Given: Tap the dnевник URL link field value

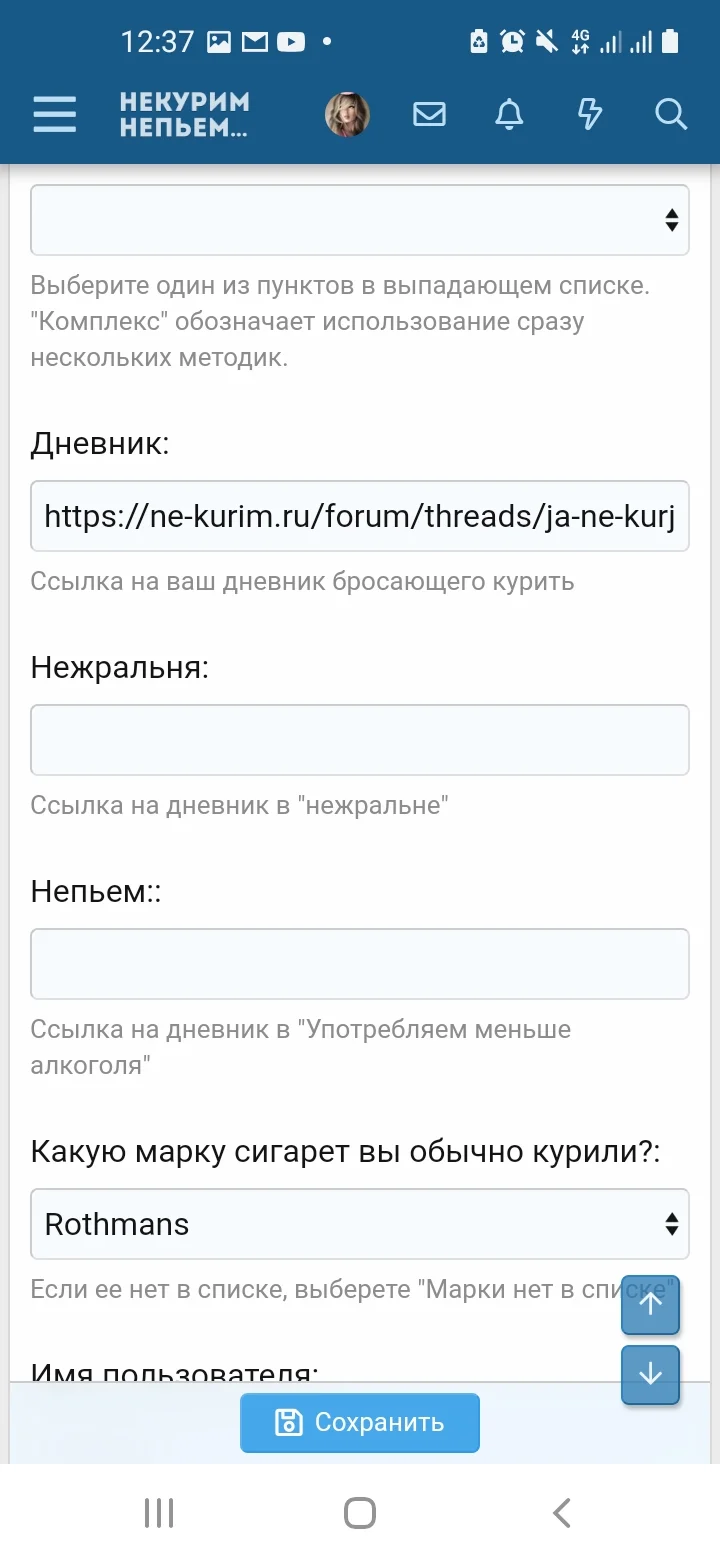Looking at the screenshot, I should 360,516.
